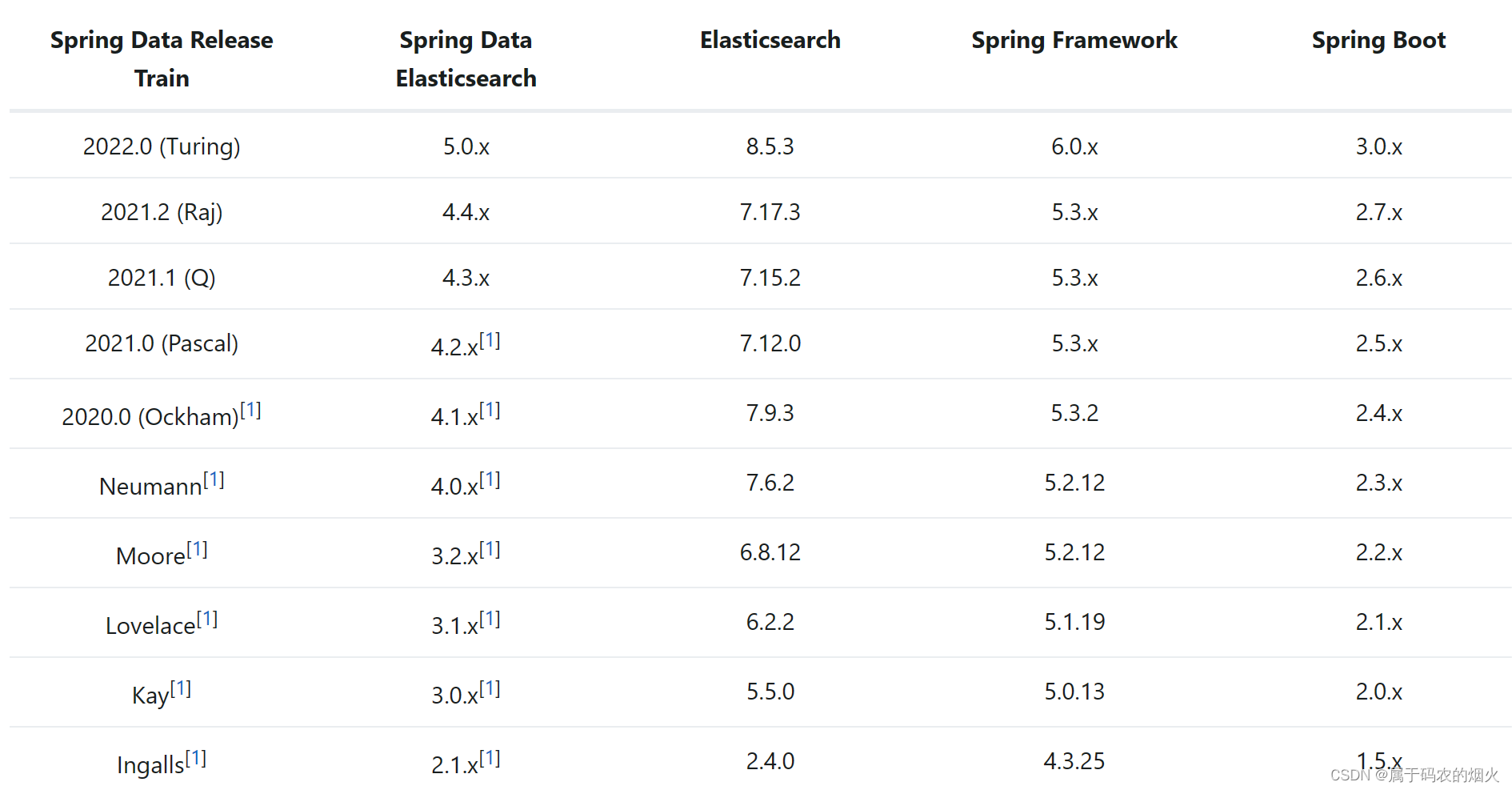Screen dimensions: 1512x790
Task: Open the Neumann footnote reference
Action: 214,480
